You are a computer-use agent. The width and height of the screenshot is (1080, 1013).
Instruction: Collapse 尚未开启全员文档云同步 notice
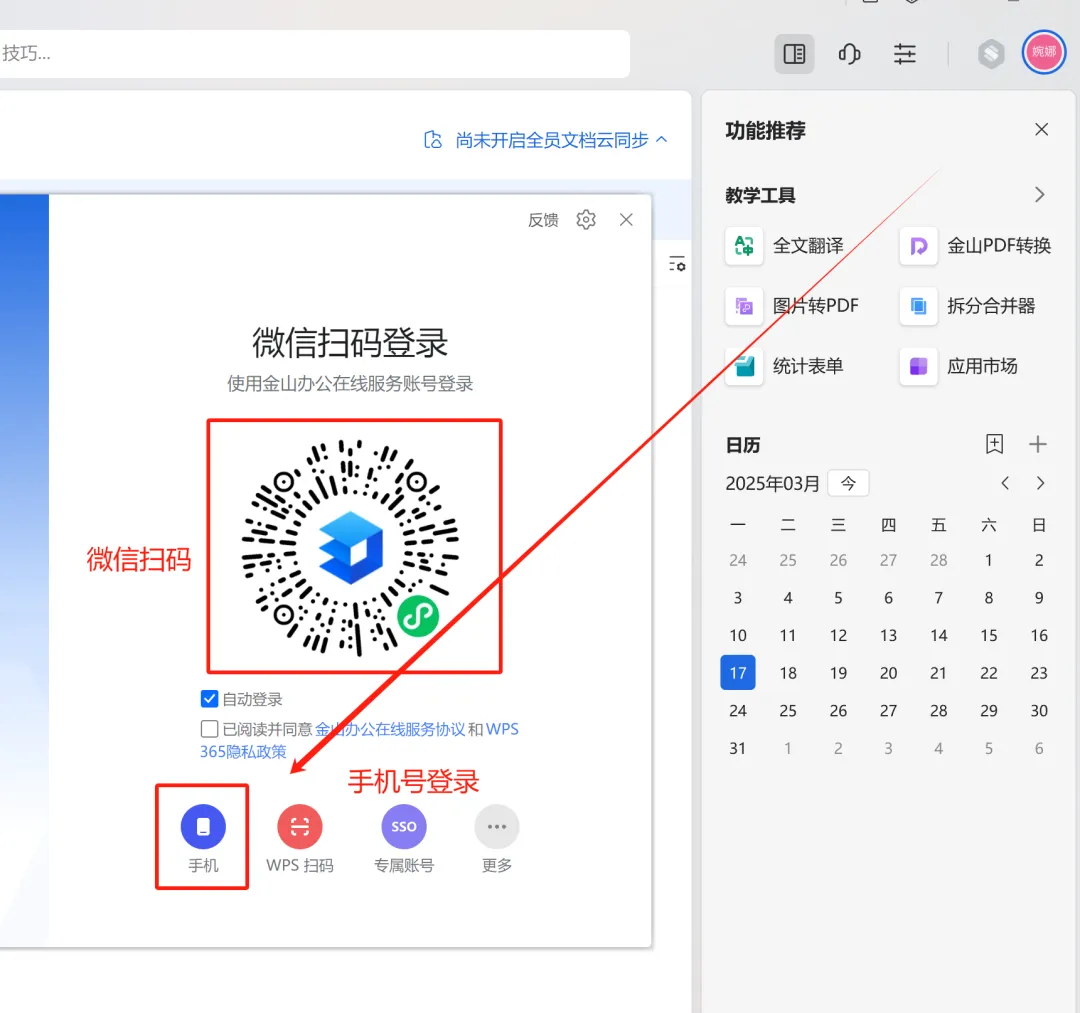(x=661, y=140)
